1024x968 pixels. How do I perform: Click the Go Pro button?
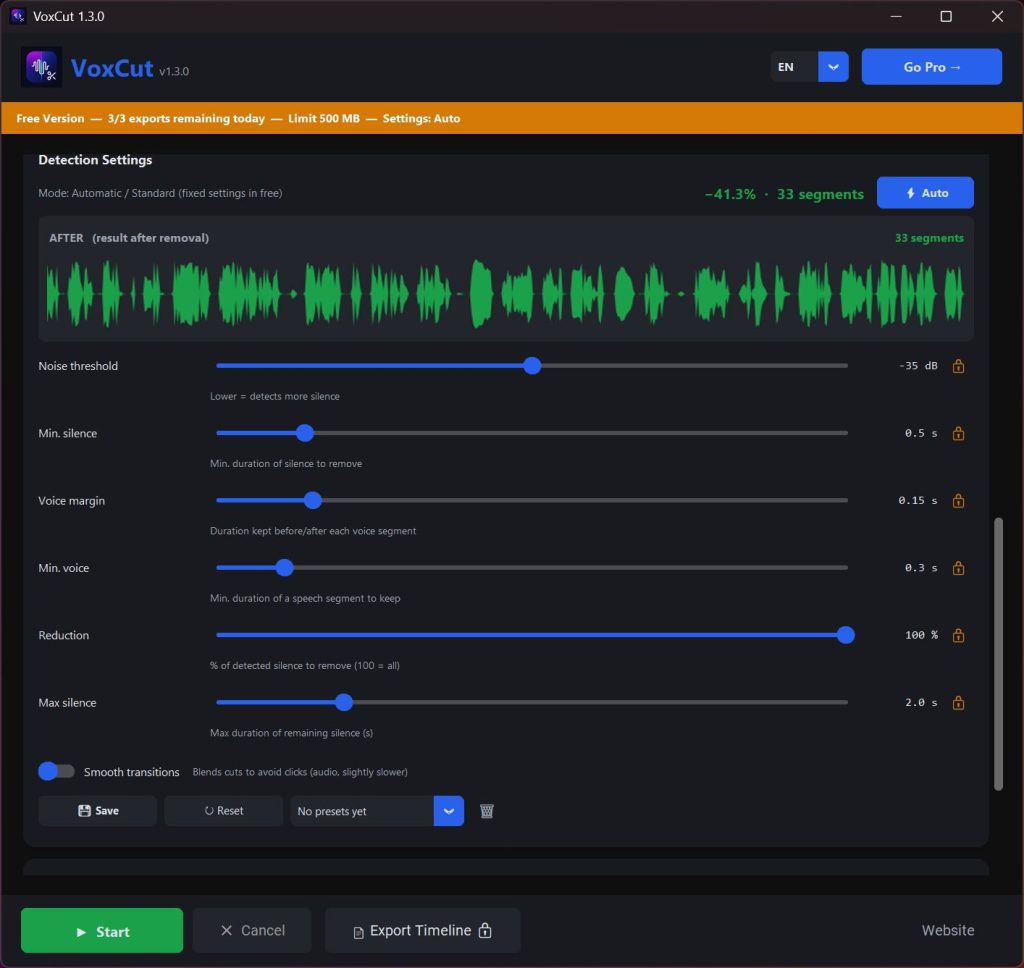pyautogui.click(x=931, y=67)
